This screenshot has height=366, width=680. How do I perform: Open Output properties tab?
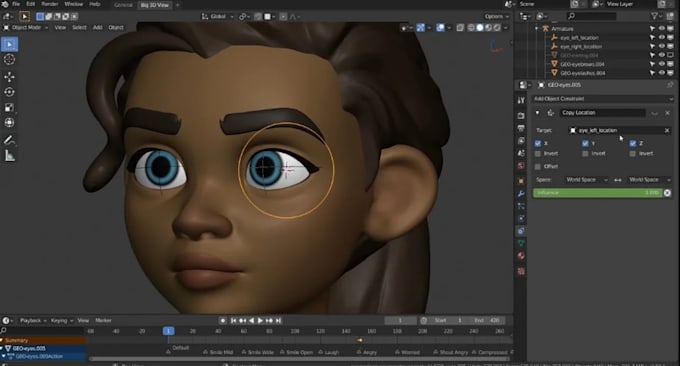(521, 128)
